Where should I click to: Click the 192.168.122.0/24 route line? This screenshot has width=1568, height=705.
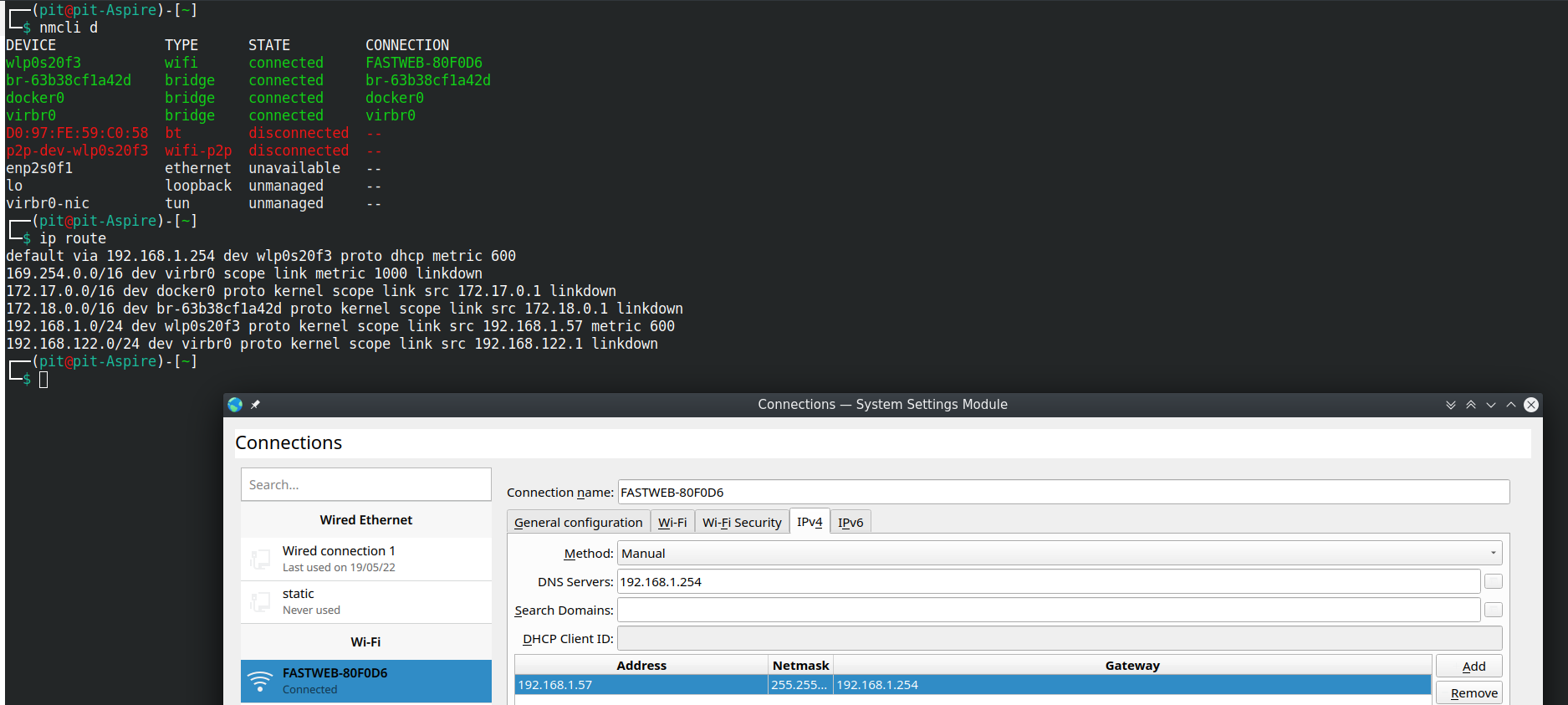[x=332, y=344]
